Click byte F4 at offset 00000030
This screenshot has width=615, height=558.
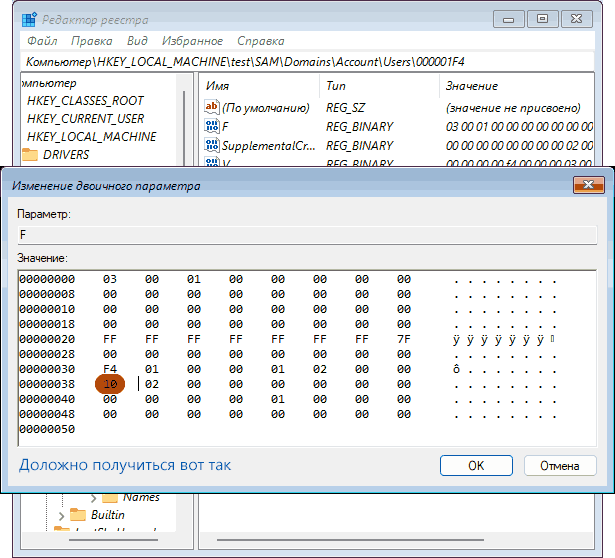tap(110, 369)
